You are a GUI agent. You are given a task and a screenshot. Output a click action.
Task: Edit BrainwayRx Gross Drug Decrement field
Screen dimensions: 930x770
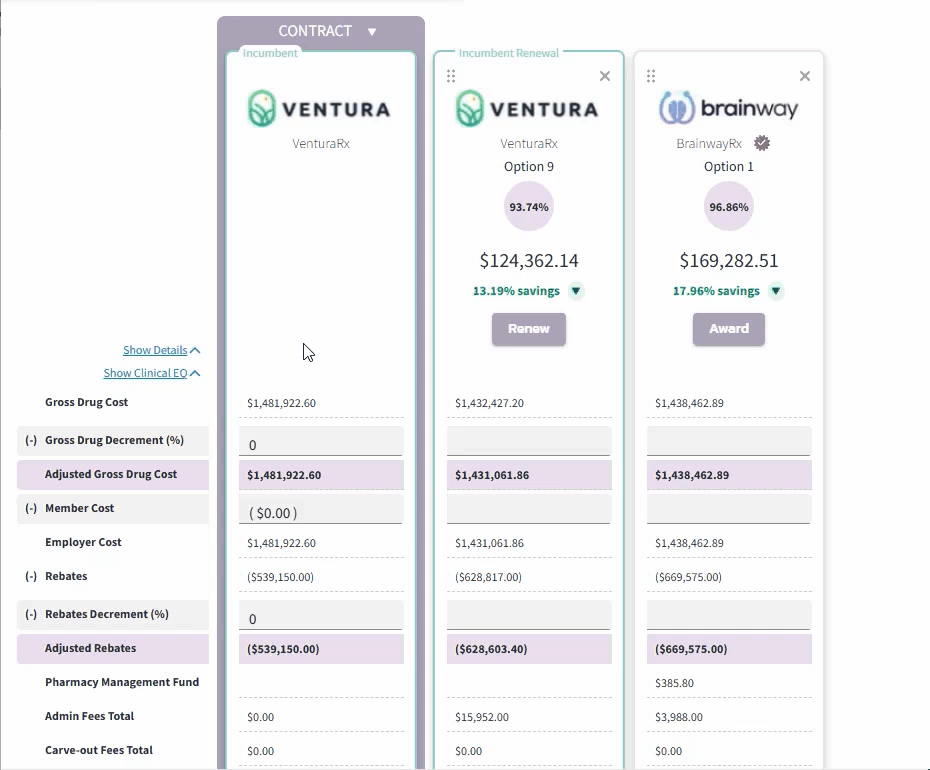click(728, 441)
